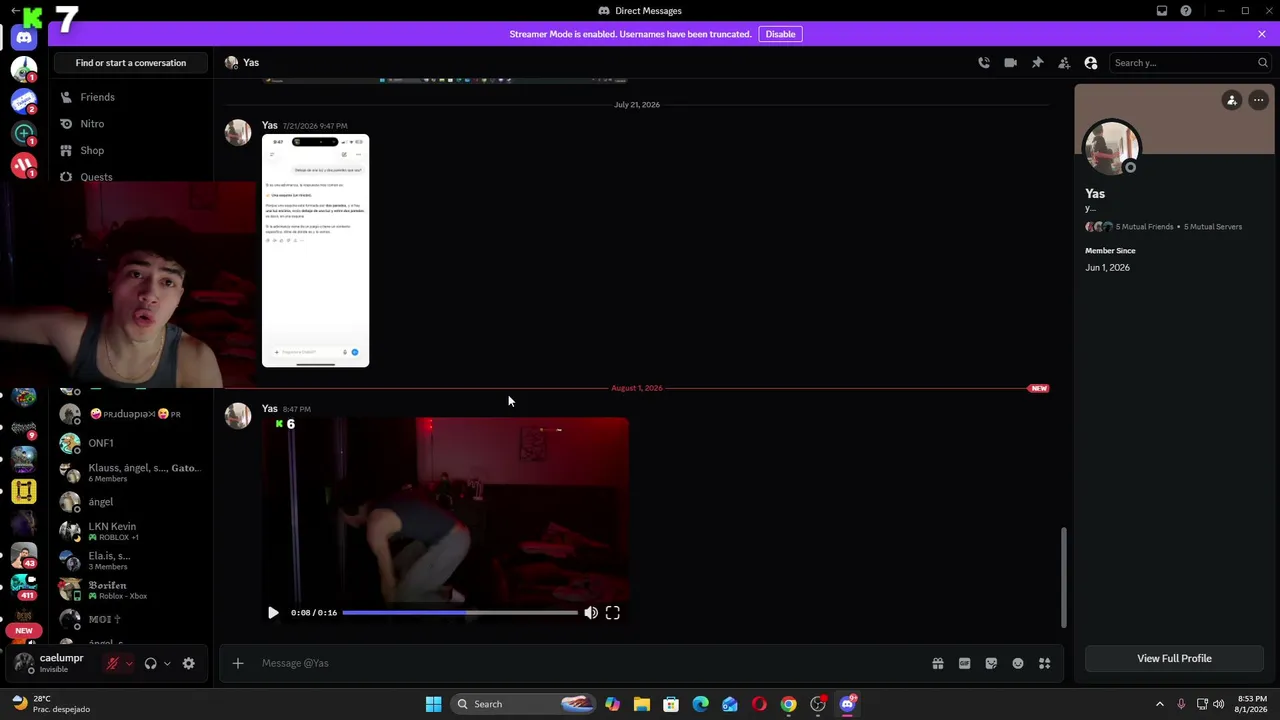
Task: Expand audio output options
Action: click(x=167, y=663)
